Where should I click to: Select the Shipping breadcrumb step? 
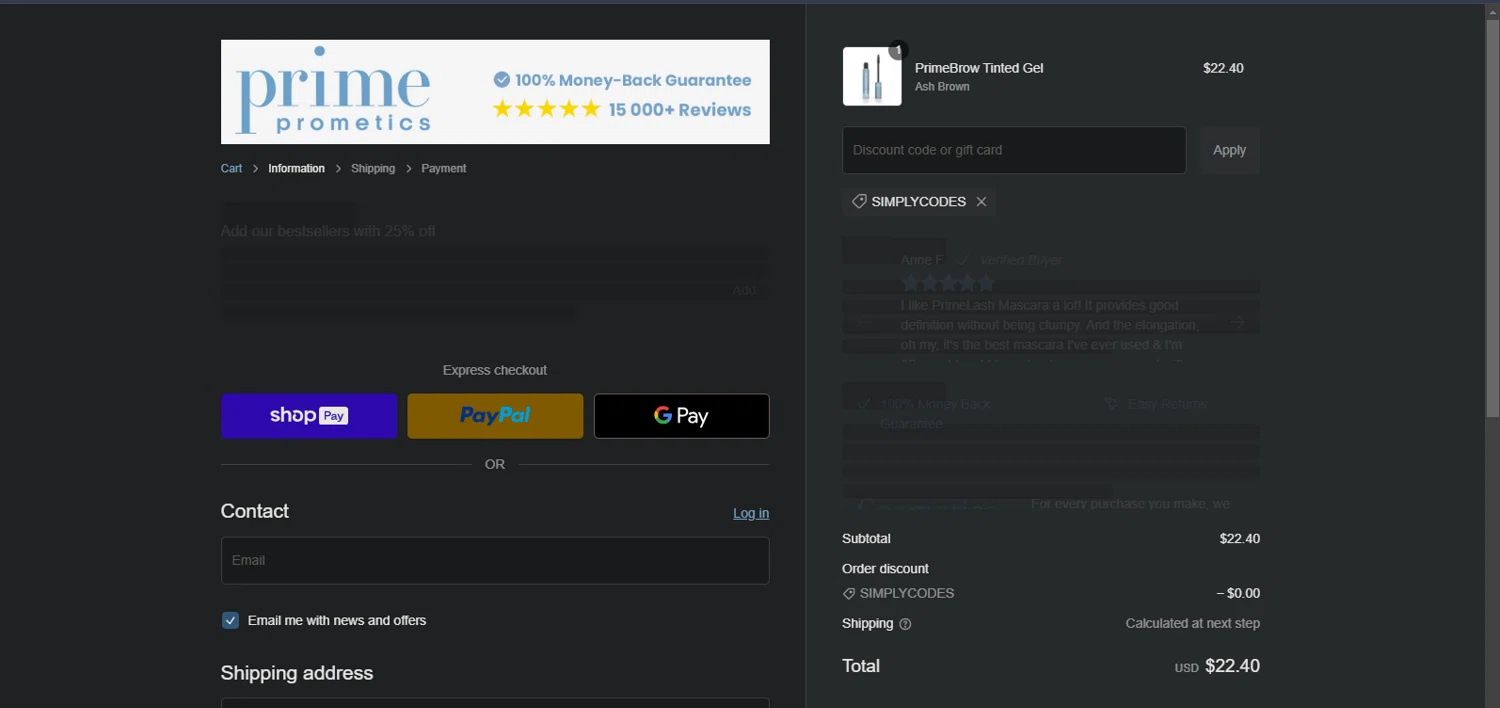tap(373, 168)
